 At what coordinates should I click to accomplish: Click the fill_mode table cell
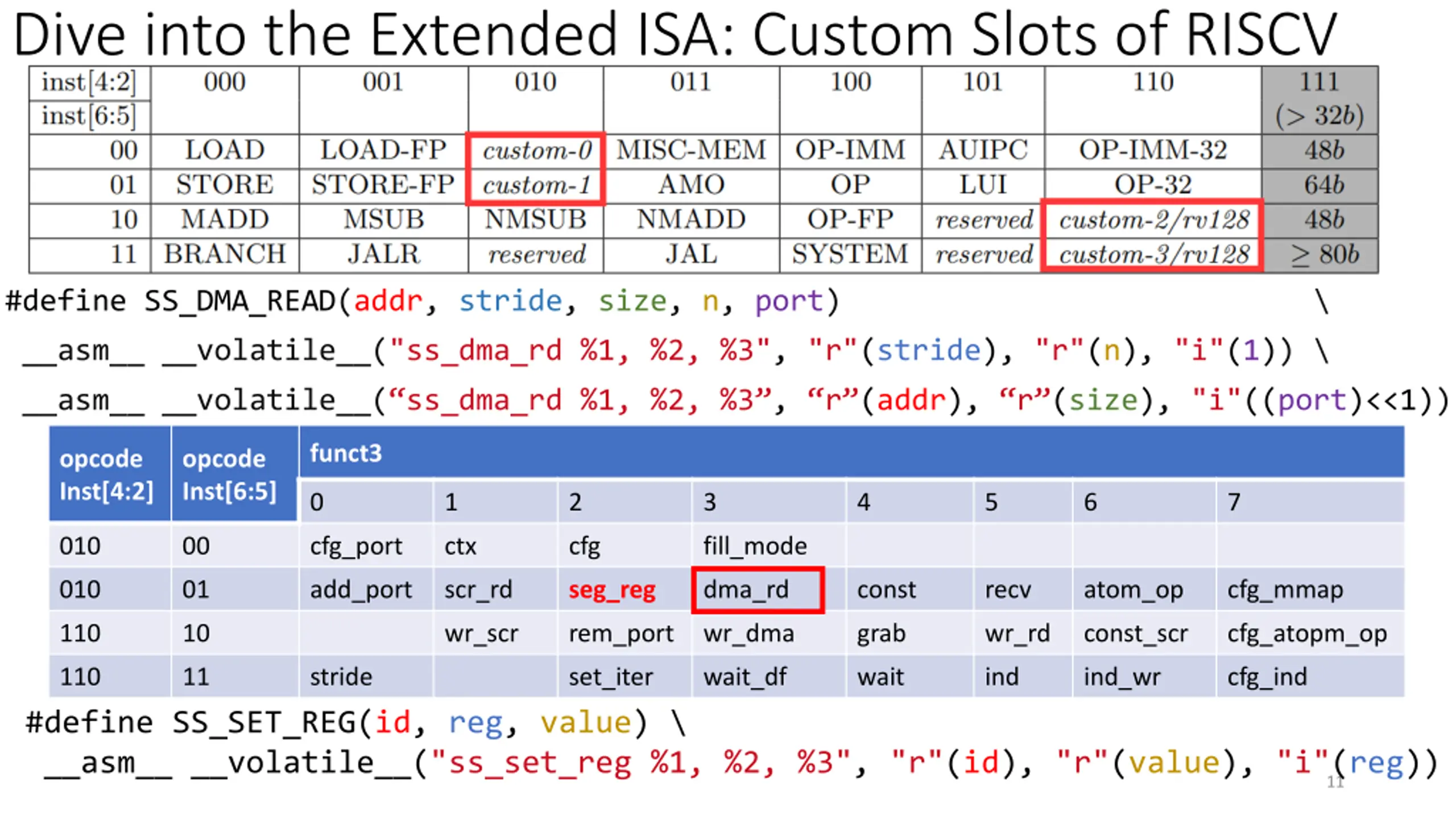(768, 546)
